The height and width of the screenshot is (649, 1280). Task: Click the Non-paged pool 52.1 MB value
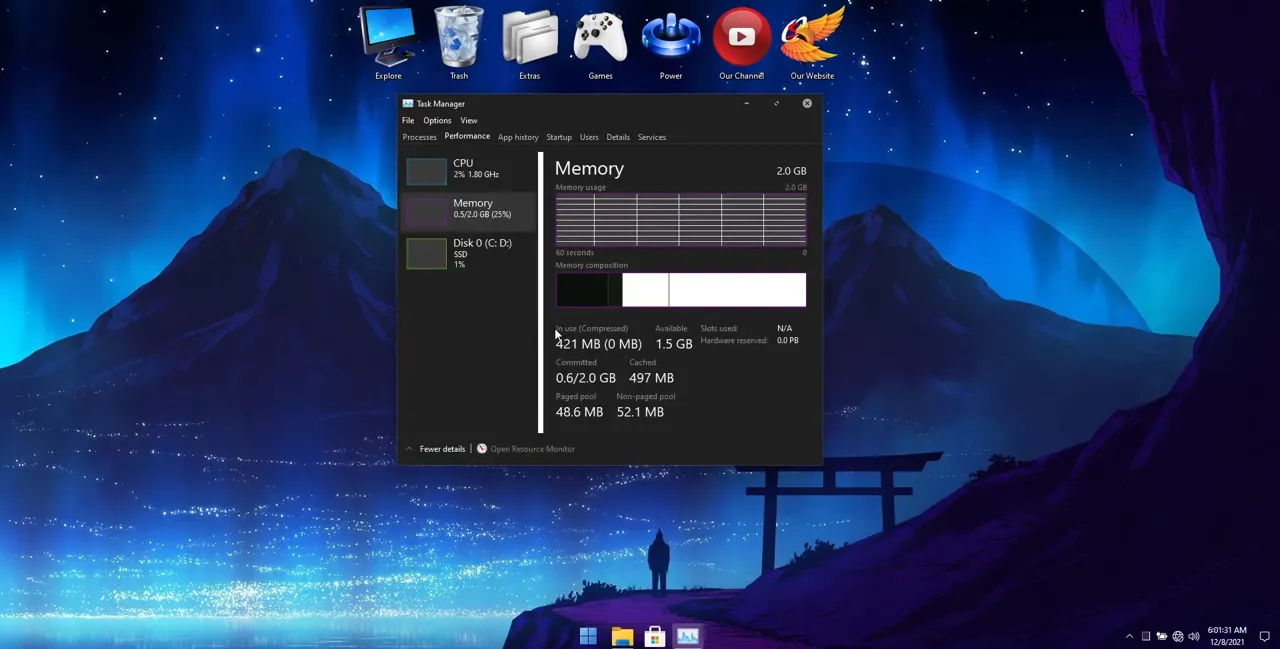click(640, 412)
